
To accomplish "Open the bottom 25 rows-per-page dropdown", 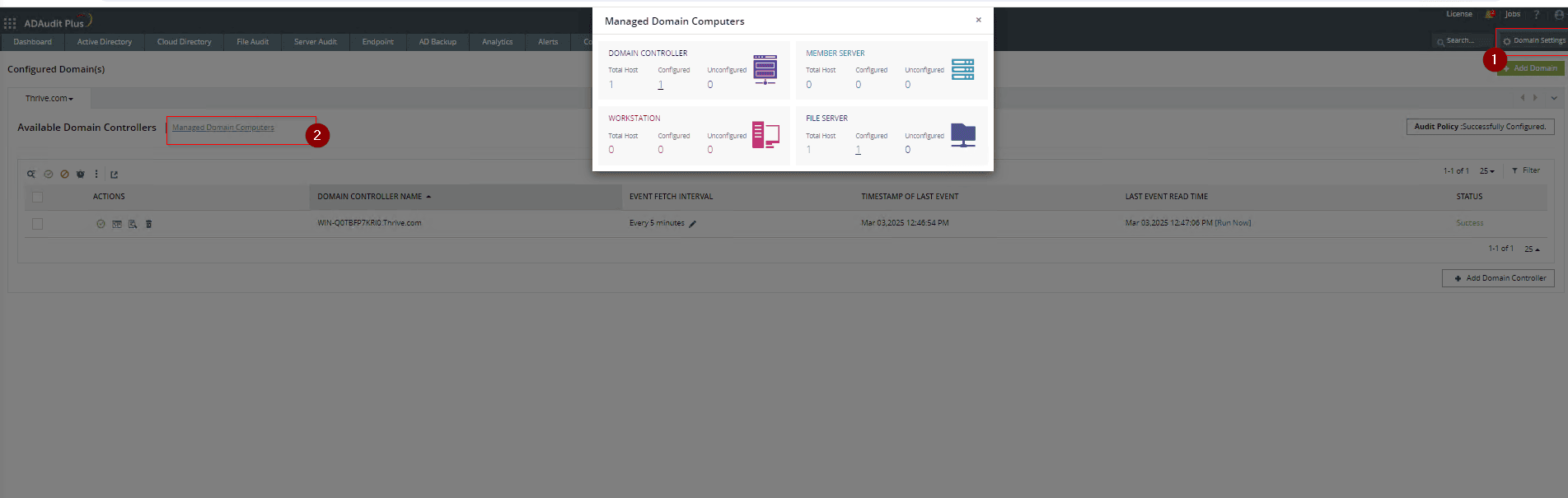I will coord(1532,249).
